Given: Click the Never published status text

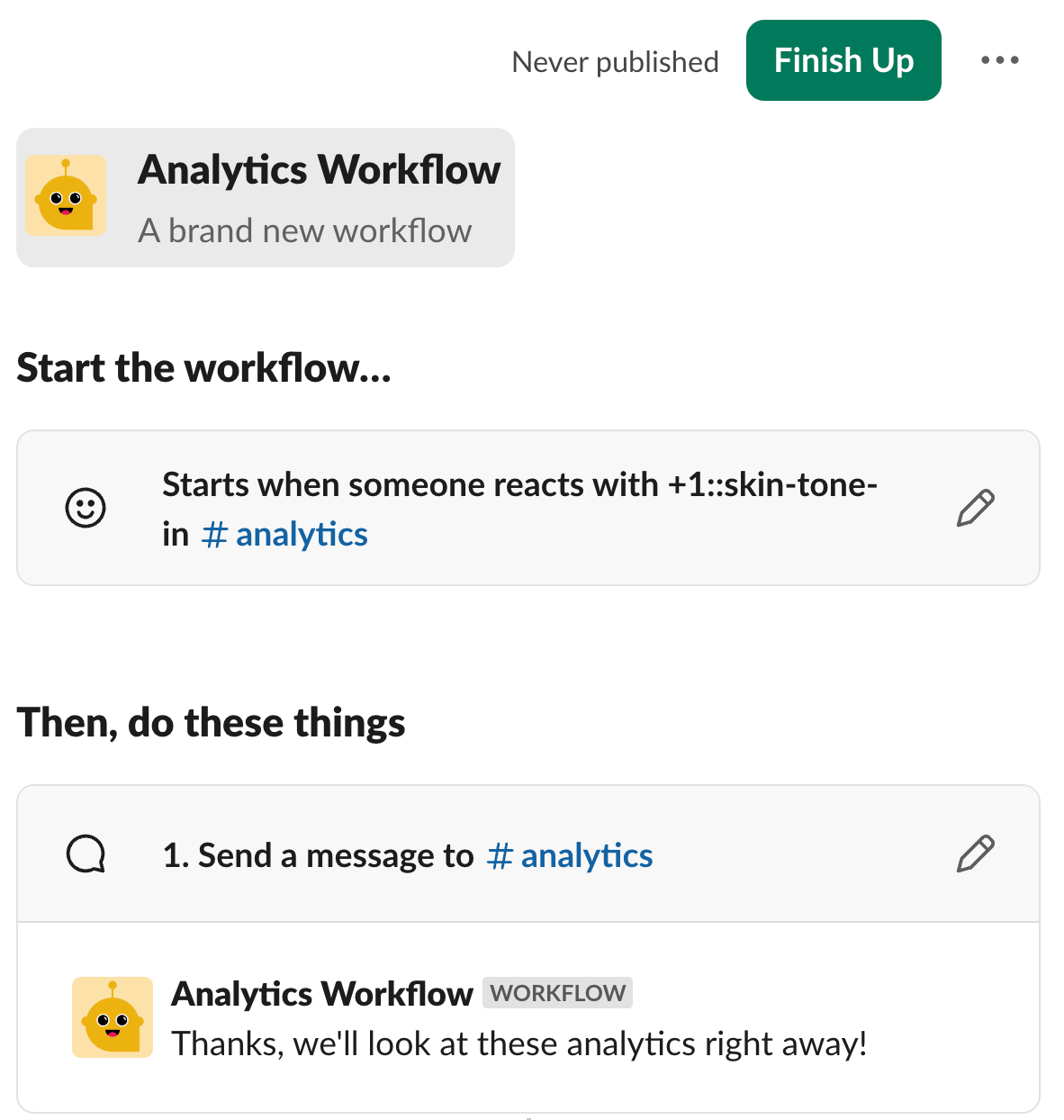Looking at the screenshot, I should [616, 61].
